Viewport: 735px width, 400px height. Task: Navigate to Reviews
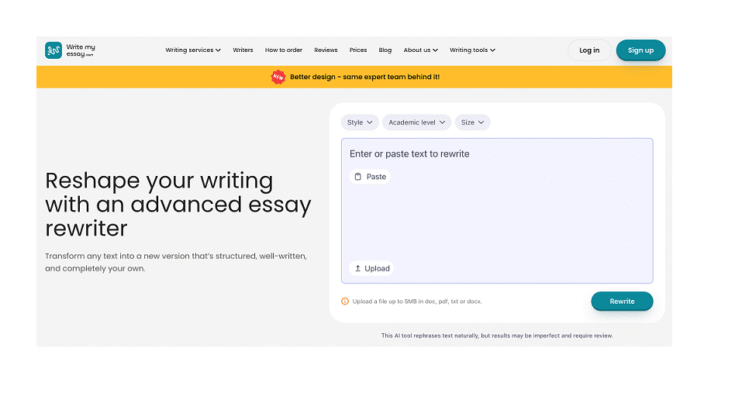[x=326, y=50]
